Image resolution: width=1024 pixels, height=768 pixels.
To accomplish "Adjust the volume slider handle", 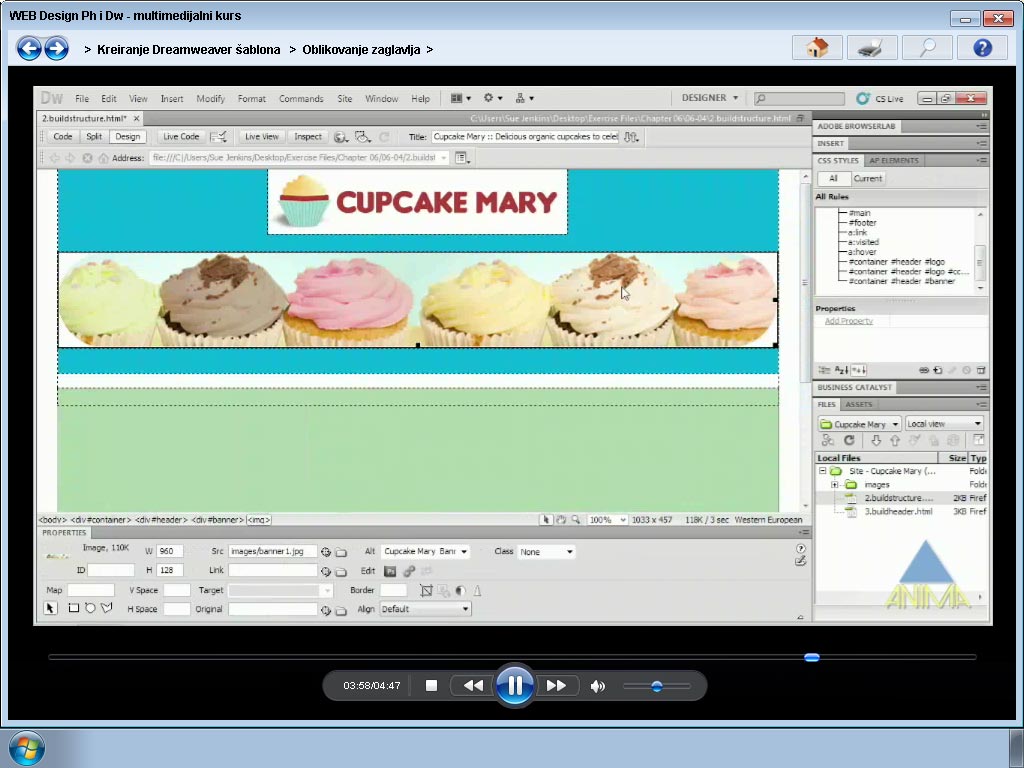I will point(656,686).
